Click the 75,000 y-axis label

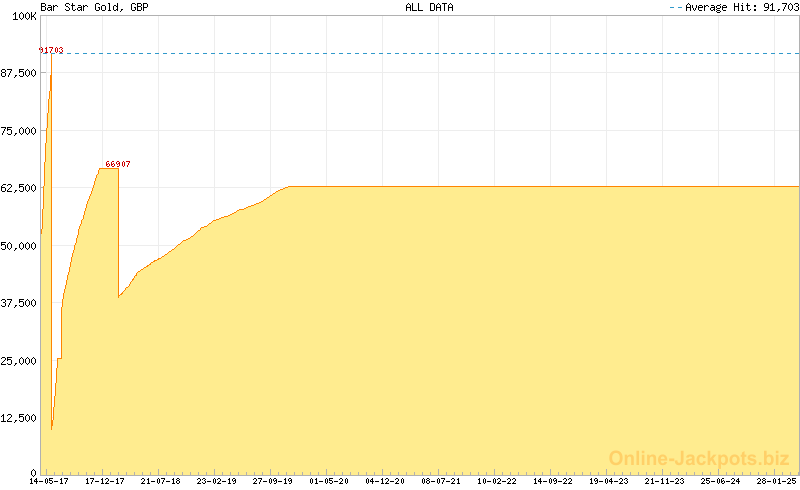point(19,131)
